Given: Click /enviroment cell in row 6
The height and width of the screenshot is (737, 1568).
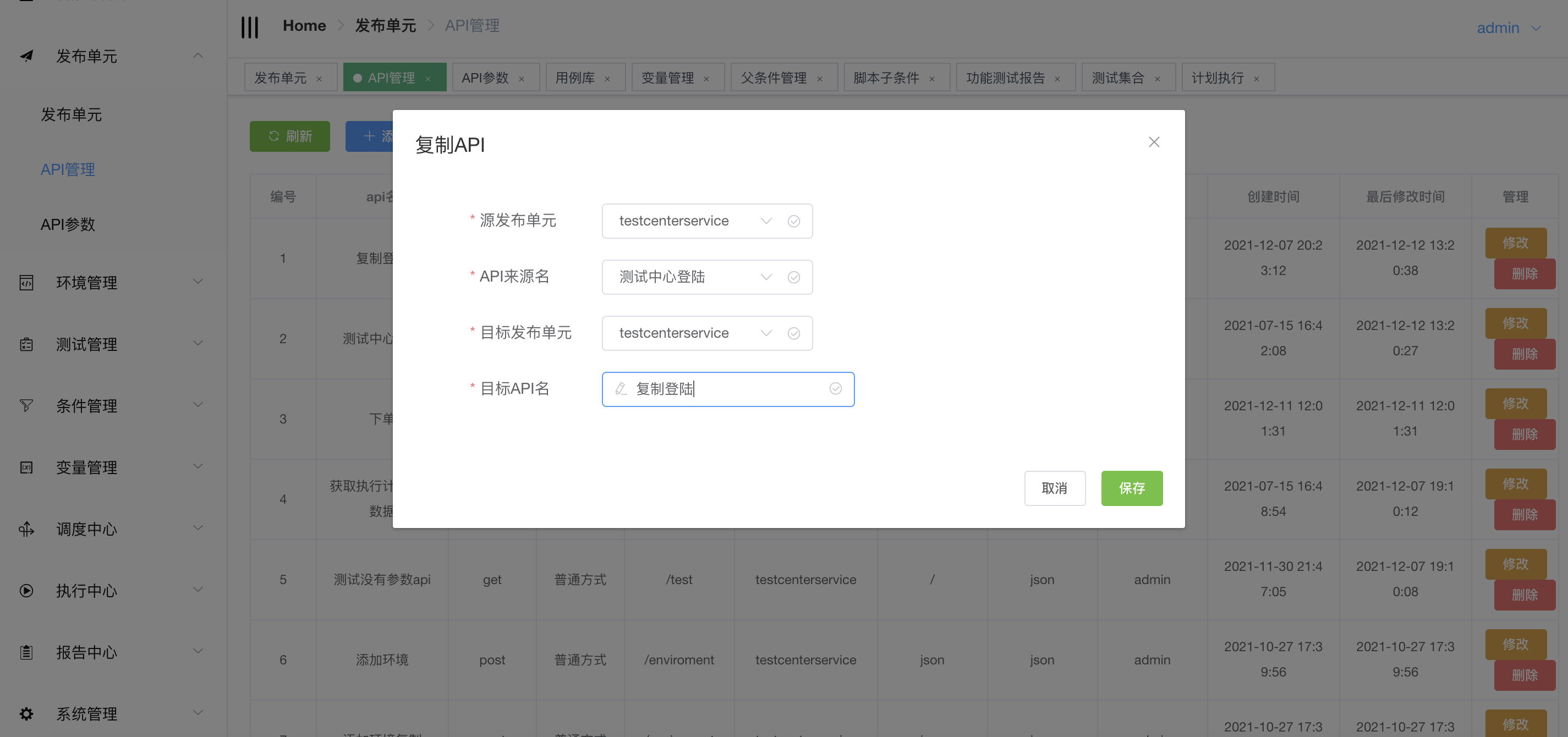Looking at the screenshot, I should tap(679, 659).
